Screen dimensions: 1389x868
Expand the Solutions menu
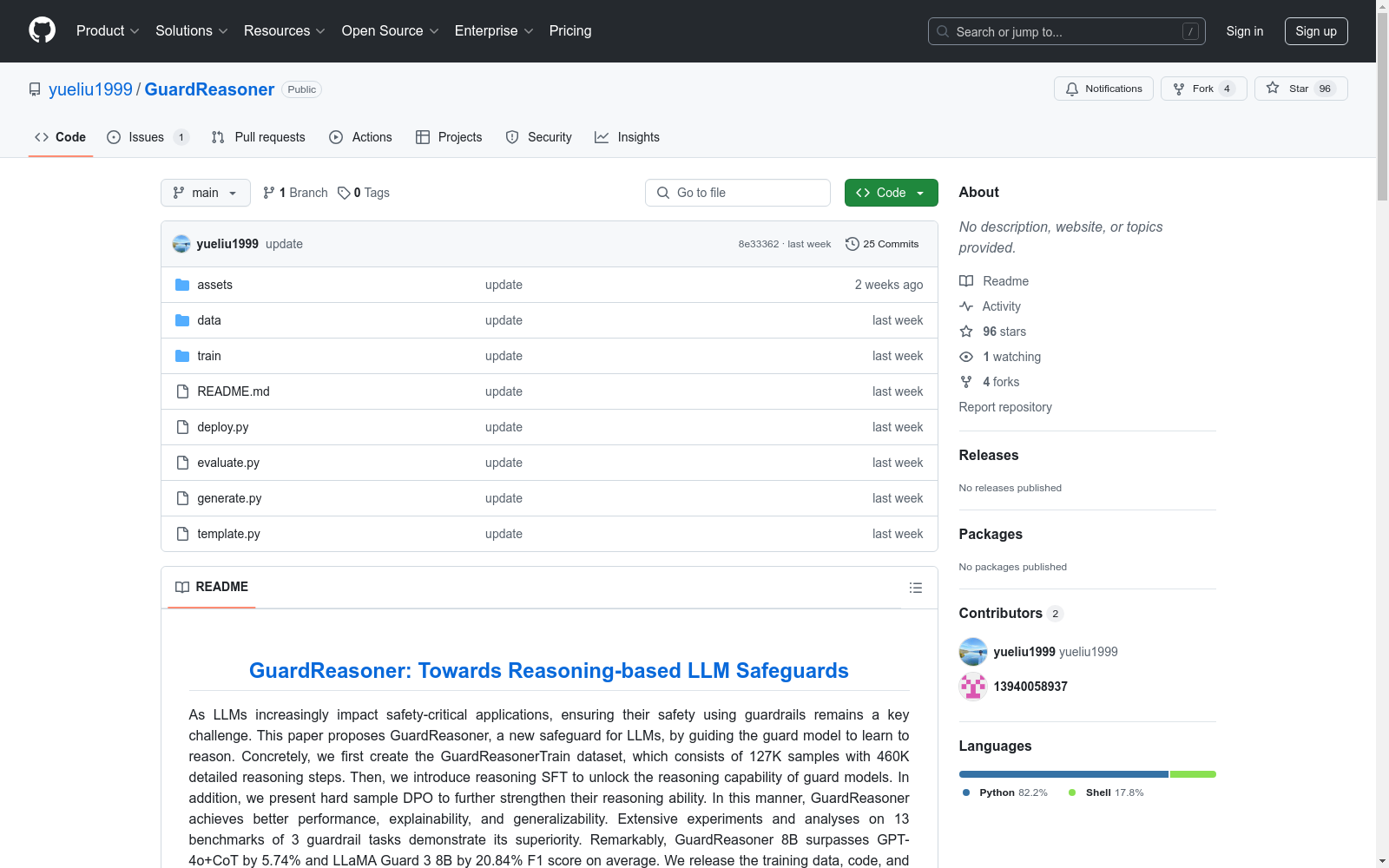pos(192,30)
